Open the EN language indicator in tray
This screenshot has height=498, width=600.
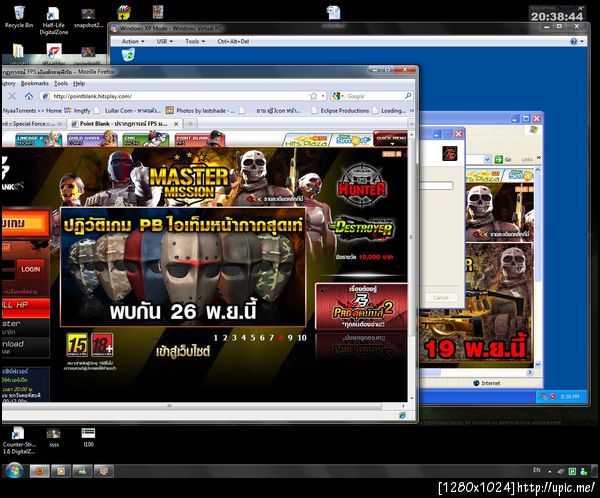536,470
